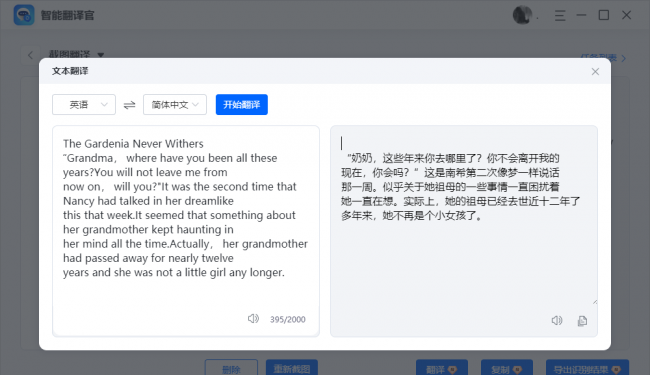650x375 pixels.
Task: Minimize the 智能翻译官 window
Action: coord(582,15)
